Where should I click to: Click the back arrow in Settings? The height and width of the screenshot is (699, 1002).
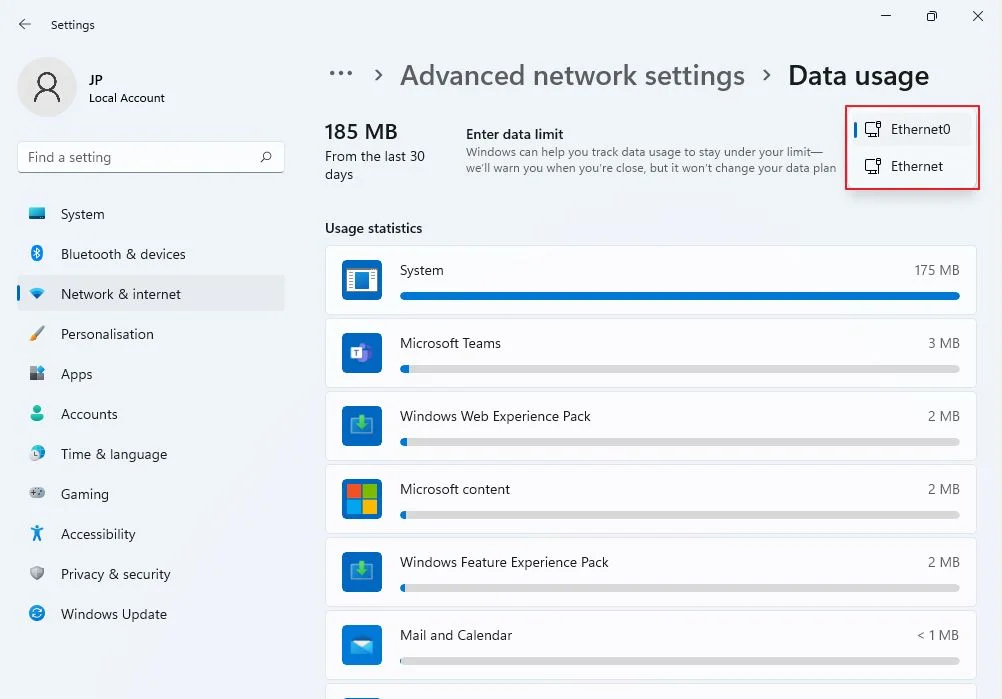24,24
